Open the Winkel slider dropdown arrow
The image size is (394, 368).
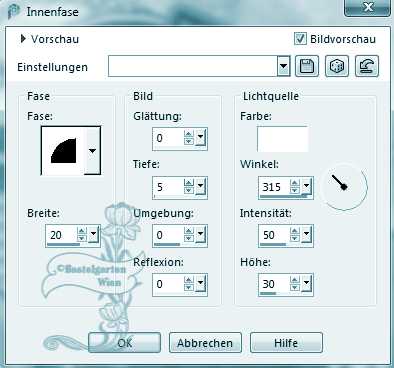tap(306, 187)
